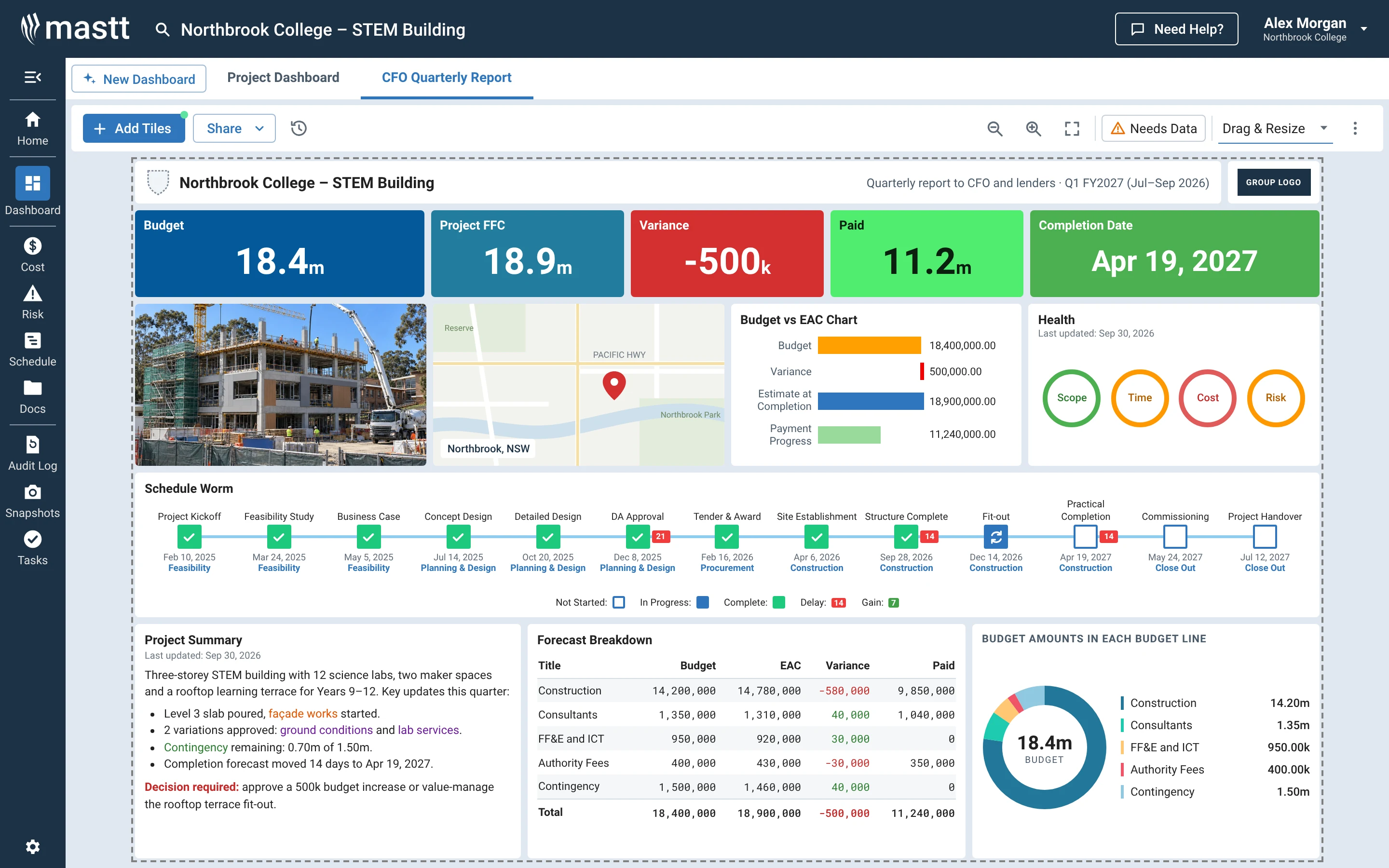Click the construction site photo

281,385
